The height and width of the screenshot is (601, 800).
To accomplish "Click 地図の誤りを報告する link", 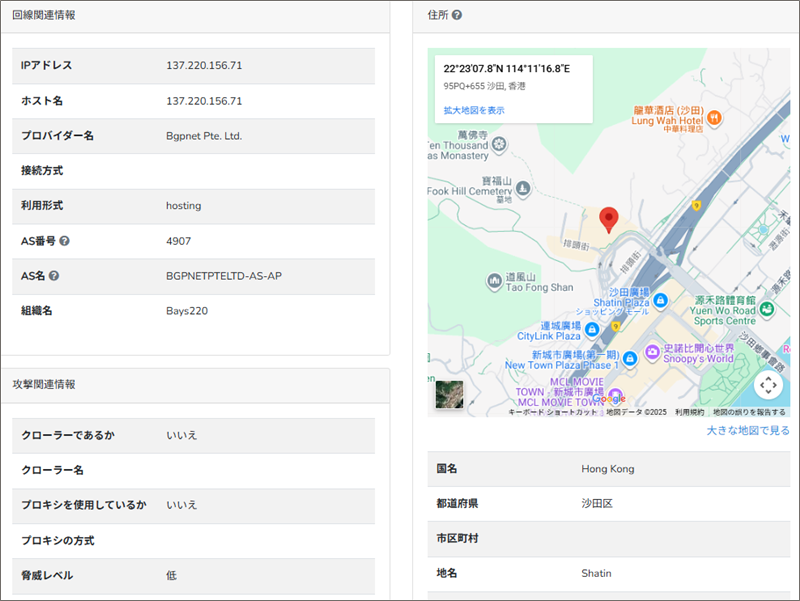I will (748, 412).
